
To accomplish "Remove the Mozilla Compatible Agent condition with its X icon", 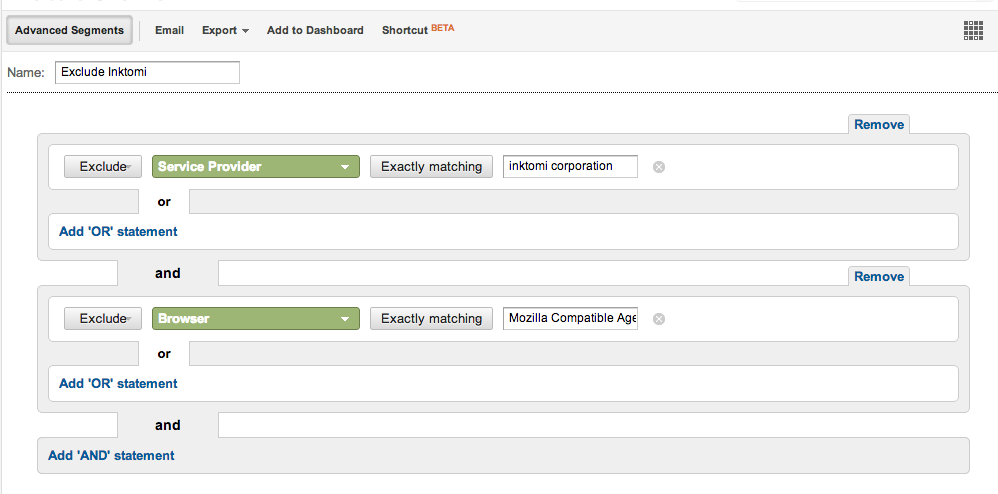I will click(659, 319).
